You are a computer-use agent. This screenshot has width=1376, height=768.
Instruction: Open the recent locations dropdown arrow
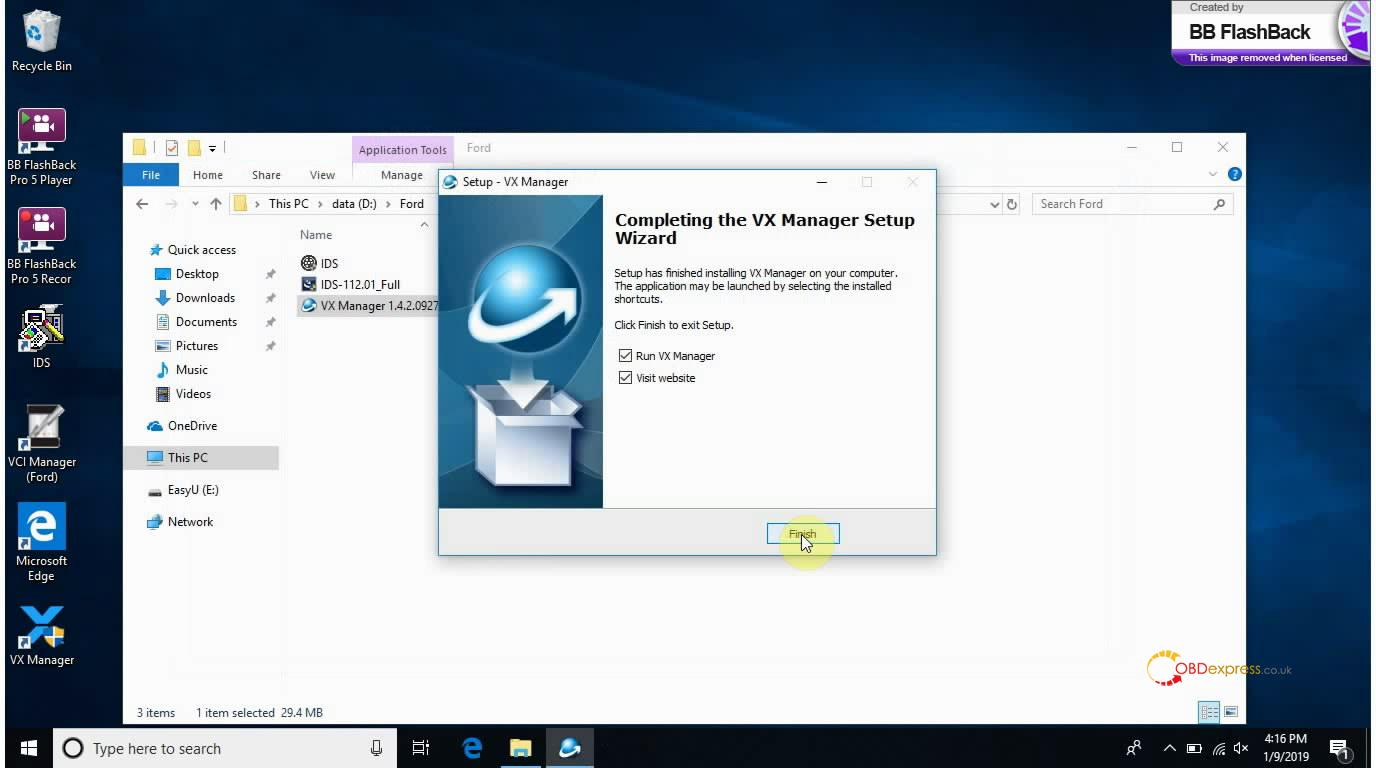coord(195,204)
